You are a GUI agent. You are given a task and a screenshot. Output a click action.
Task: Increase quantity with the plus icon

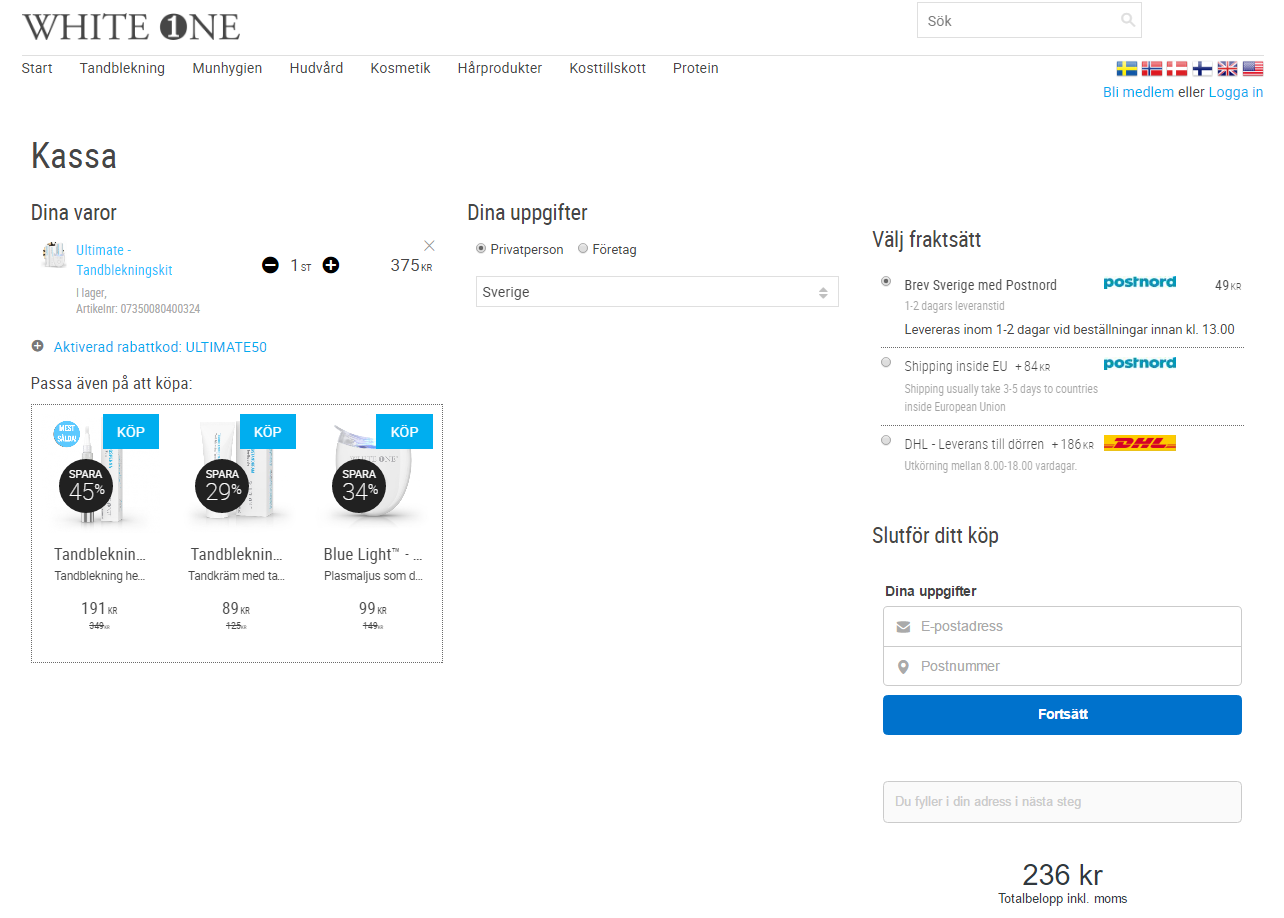[x=331, y=265]
